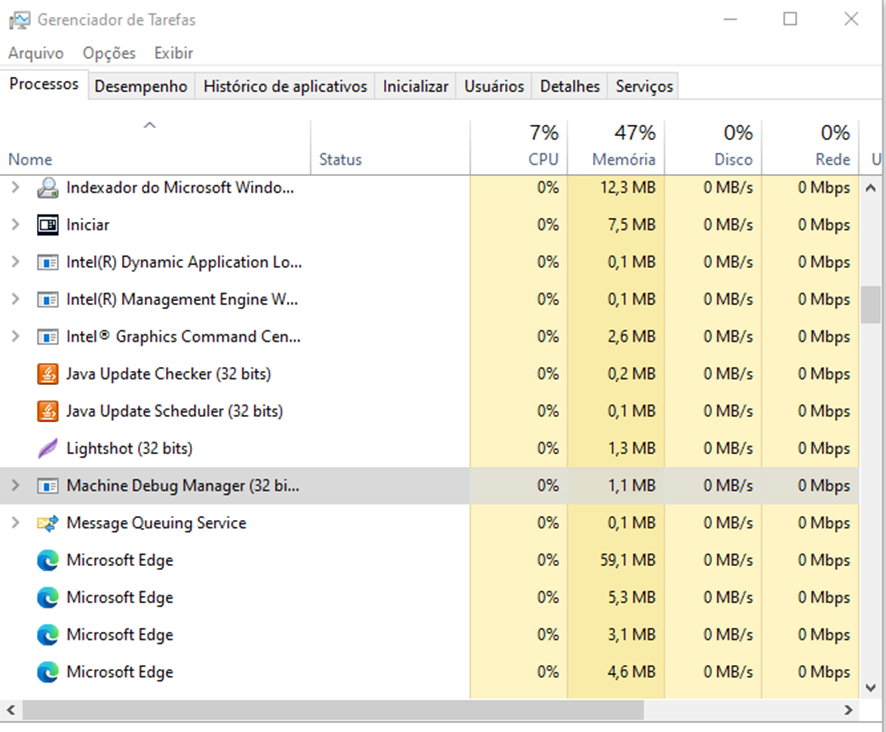Click the Iniciar process icon
Viewport: 886px width, 732px height.
click(47, 225)
